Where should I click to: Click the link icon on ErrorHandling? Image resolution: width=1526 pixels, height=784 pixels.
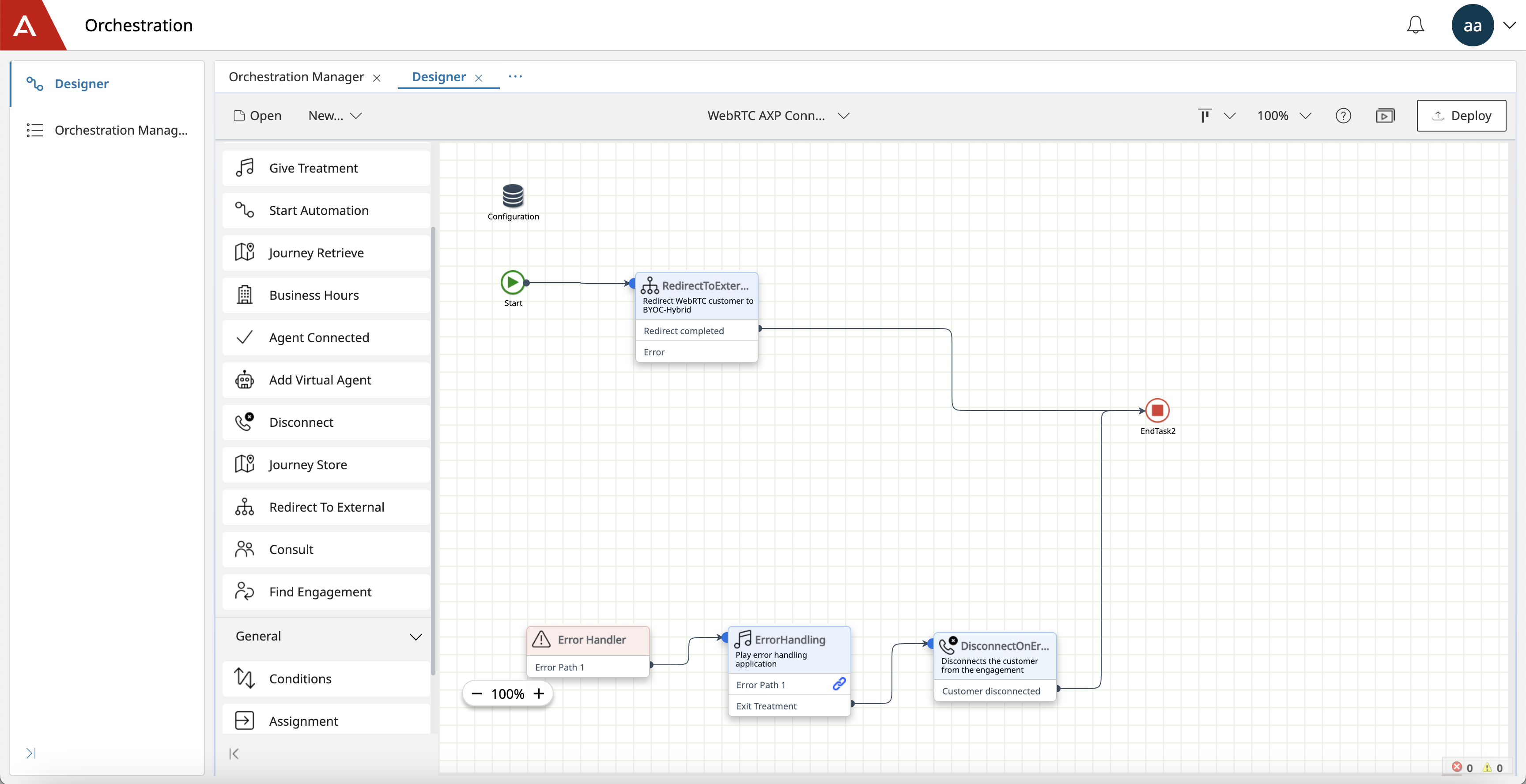tap(839, 684)
